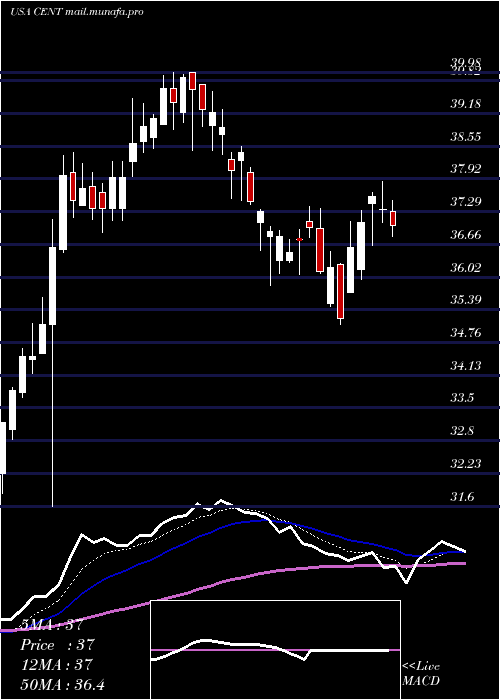Click the 'USA CENT mail.munafa.pro' title text

coord(77,12)
